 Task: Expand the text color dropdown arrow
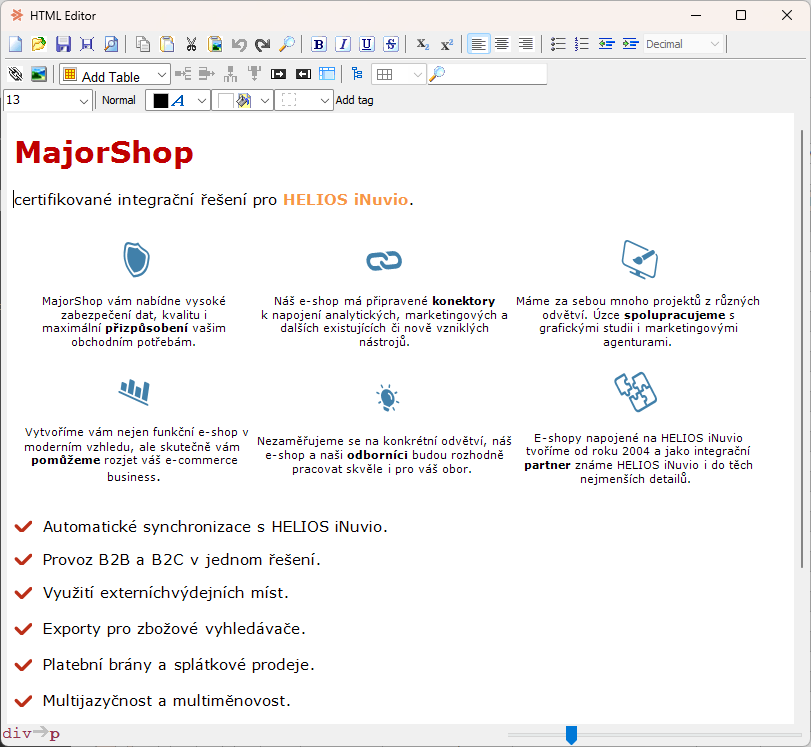202,101
